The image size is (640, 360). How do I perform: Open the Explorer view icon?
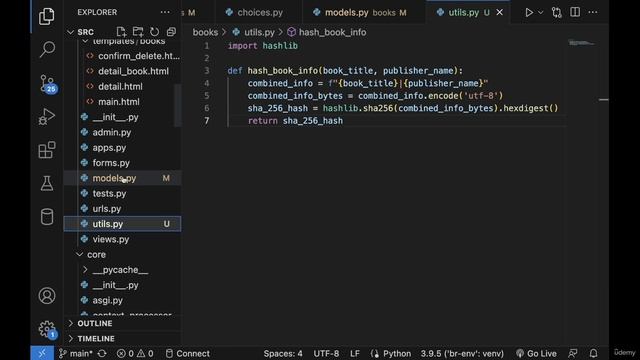47,16
